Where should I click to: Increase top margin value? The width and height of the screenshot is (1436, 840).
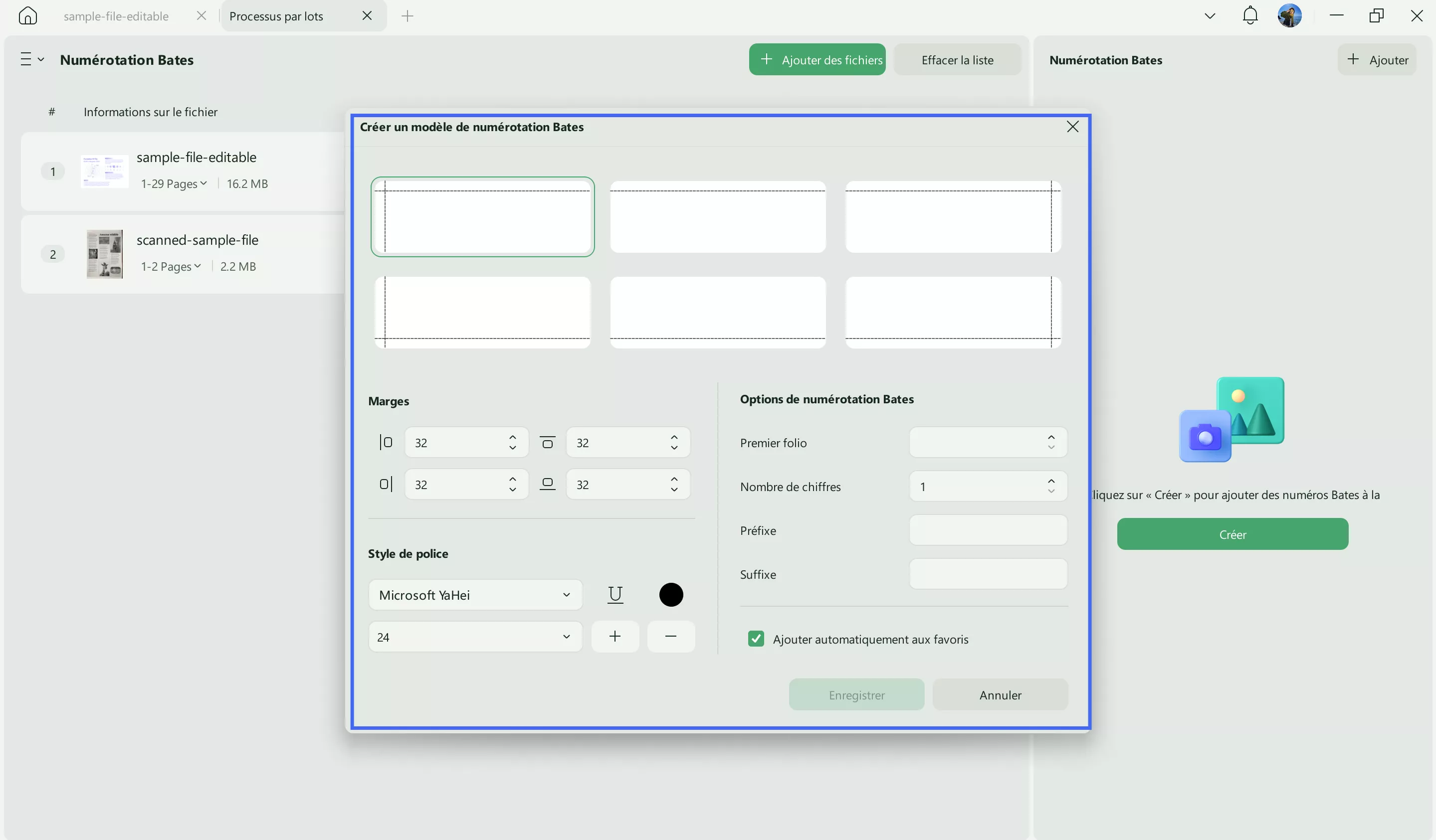click(674, 437)
